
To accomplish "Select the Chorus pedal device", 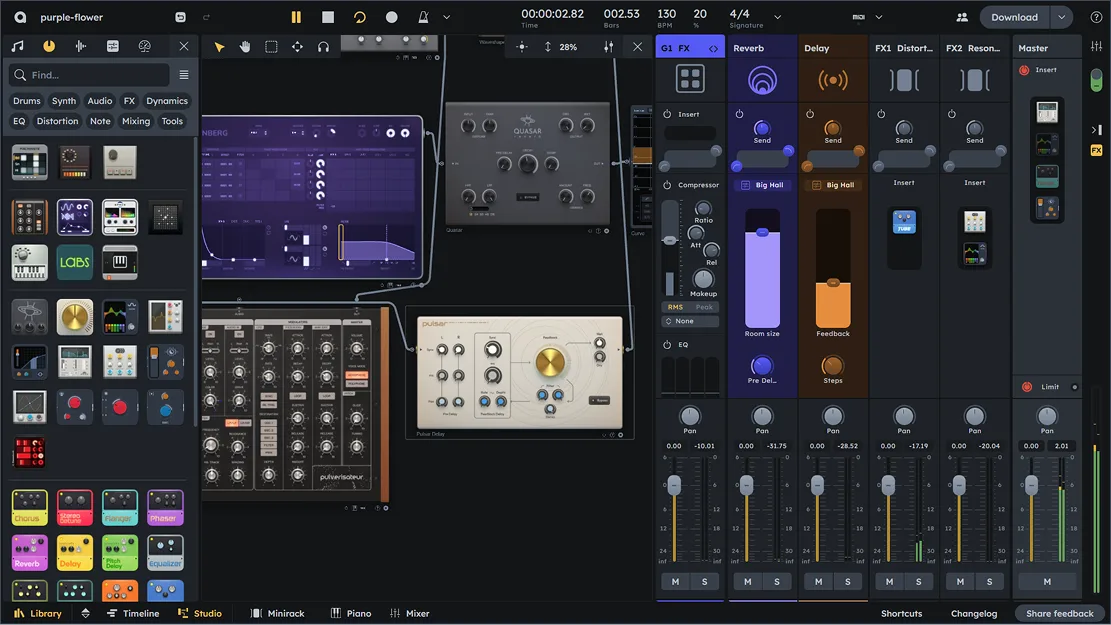I will [x=29, y=507].
